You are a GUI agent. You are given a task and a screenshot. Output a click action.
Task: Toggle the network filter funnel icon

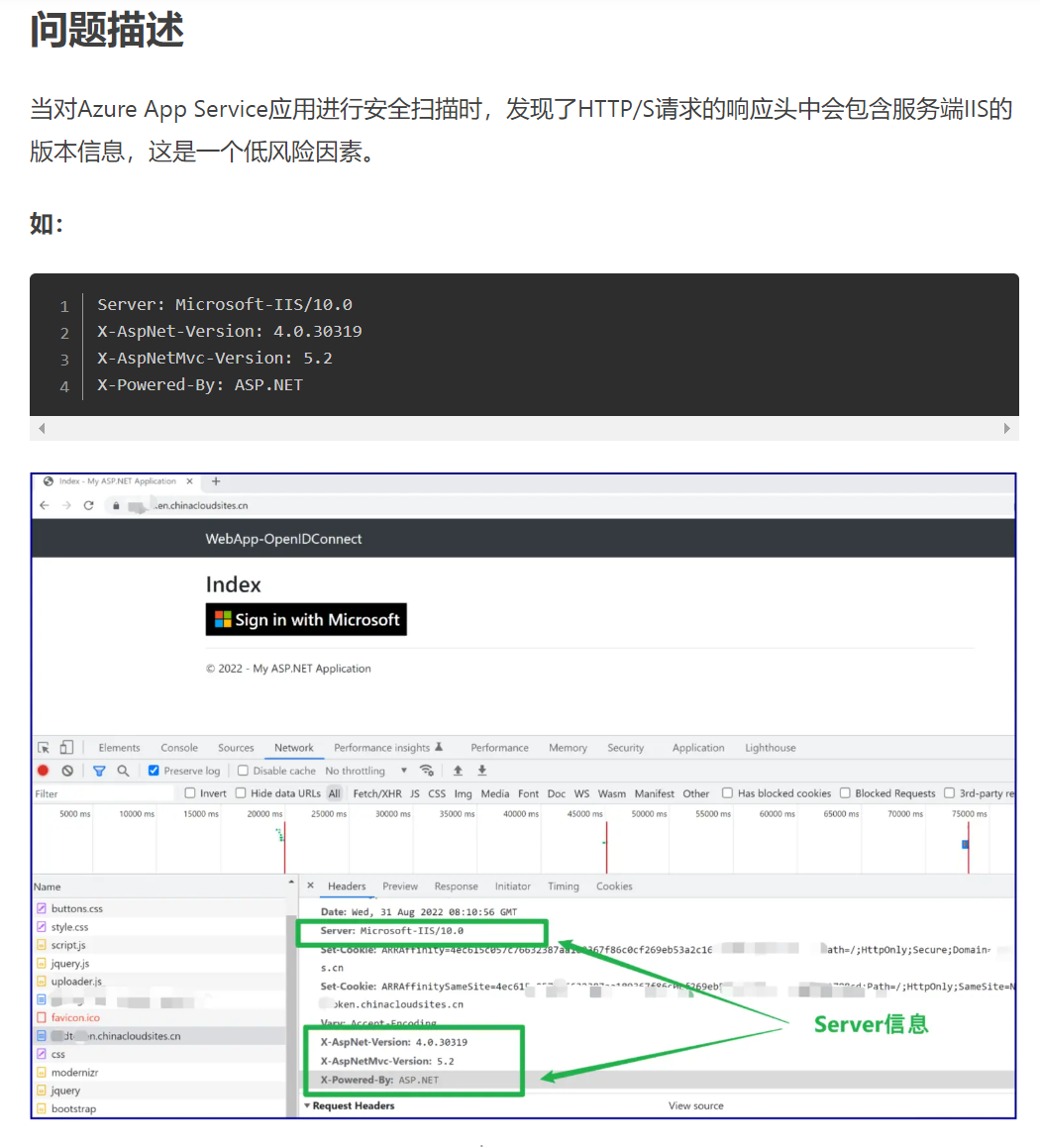point(99,771)
